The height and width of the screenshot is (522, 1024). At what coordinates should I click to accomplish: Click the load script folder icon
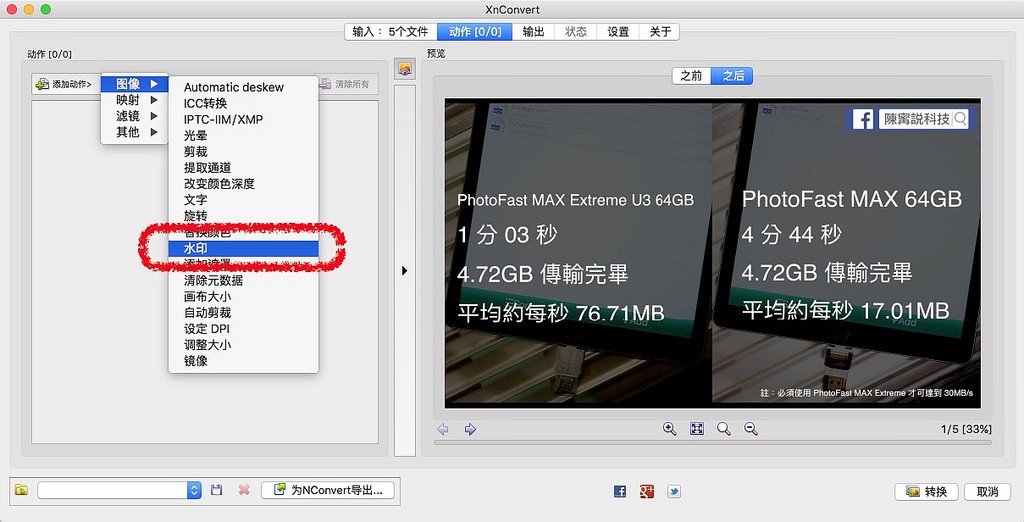click(22, 490)
